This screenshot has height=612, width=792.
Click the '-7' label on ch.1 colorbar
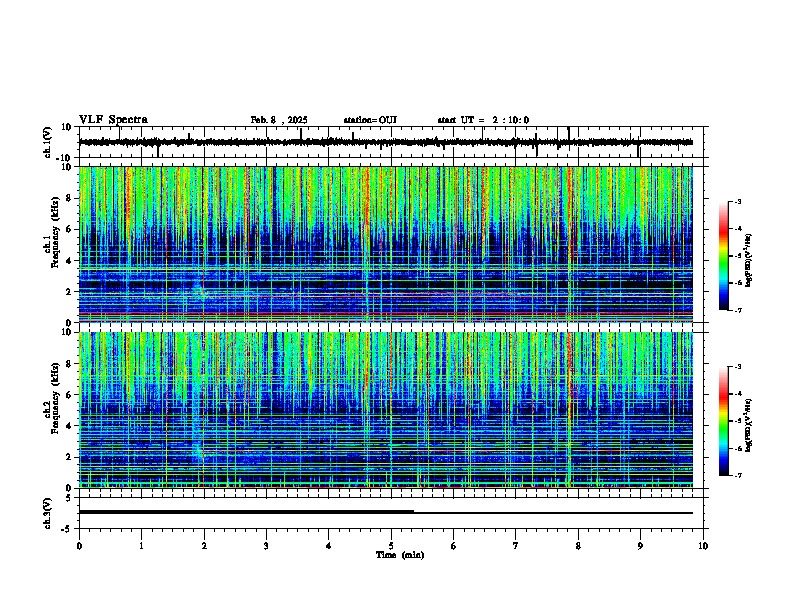[x=737, y=310]
